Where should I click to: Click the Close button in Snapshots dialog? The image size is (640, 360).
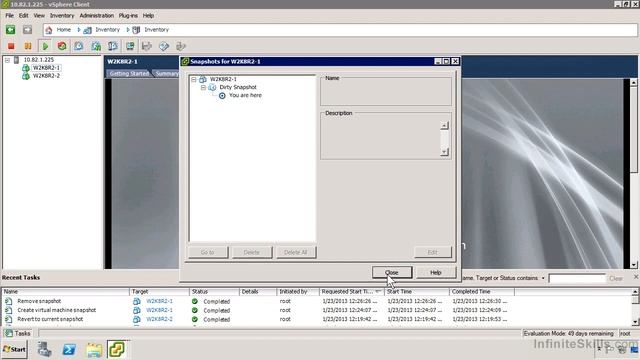(x=392, y=272)
